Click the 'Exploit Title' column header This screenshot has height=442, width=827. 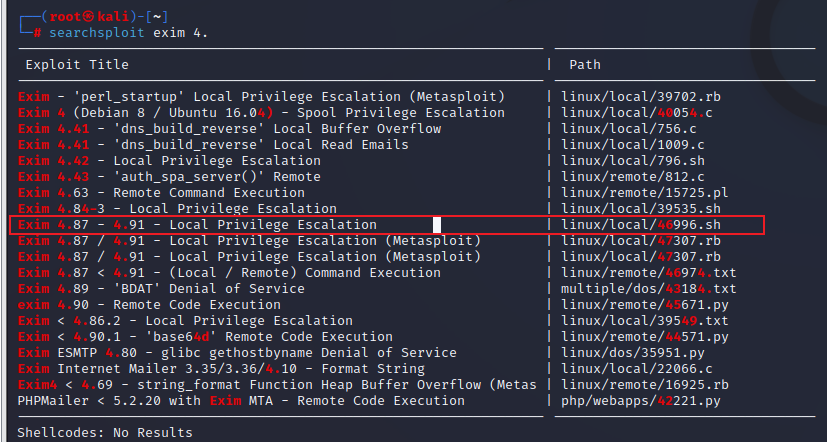[x=77, y=64]
